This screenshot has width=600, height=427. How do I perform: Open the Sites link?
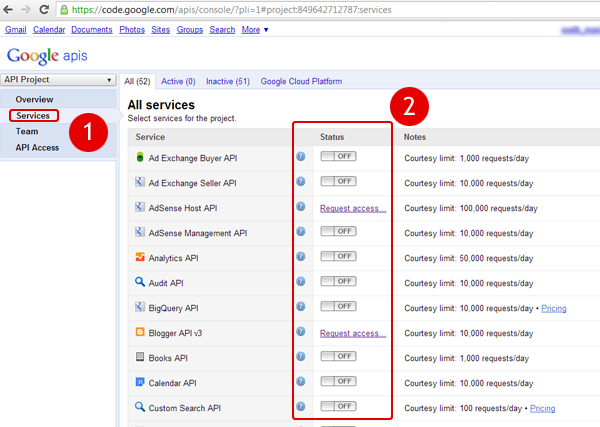(x=161, y=30)
